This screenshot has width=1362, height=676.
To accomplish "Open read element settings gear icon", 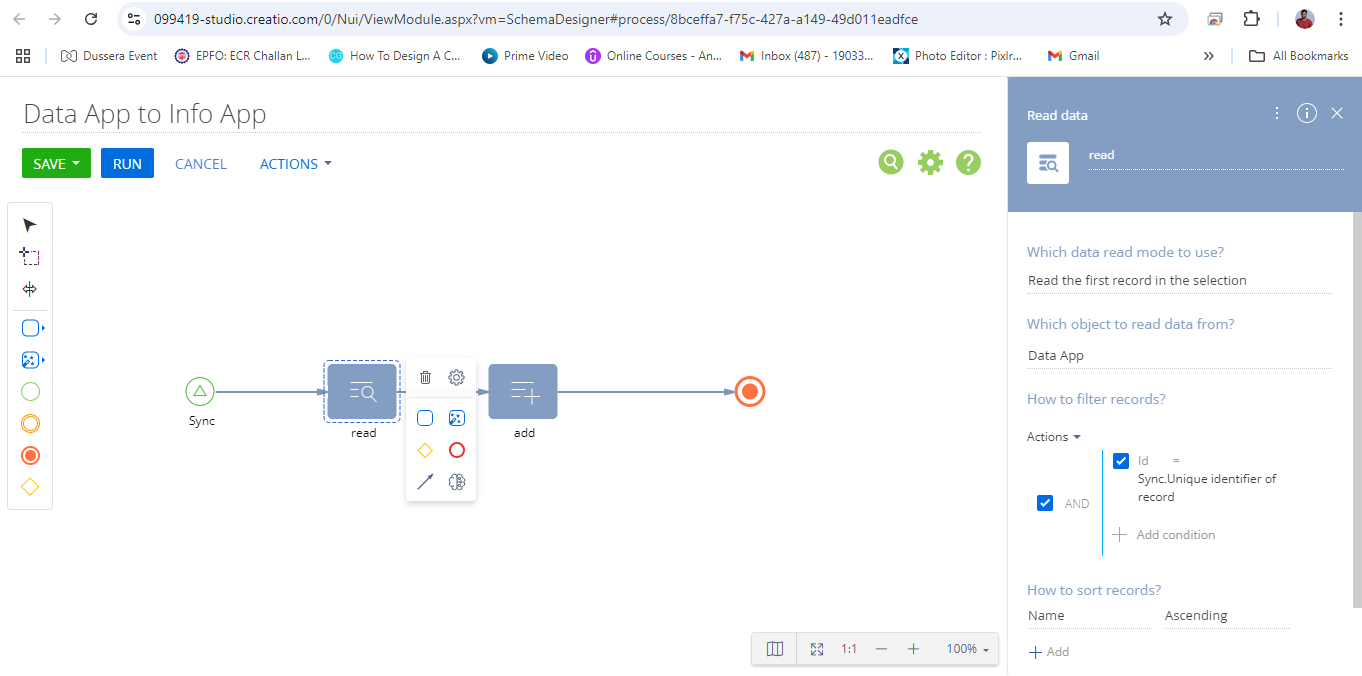I will [x=457, y=377].
